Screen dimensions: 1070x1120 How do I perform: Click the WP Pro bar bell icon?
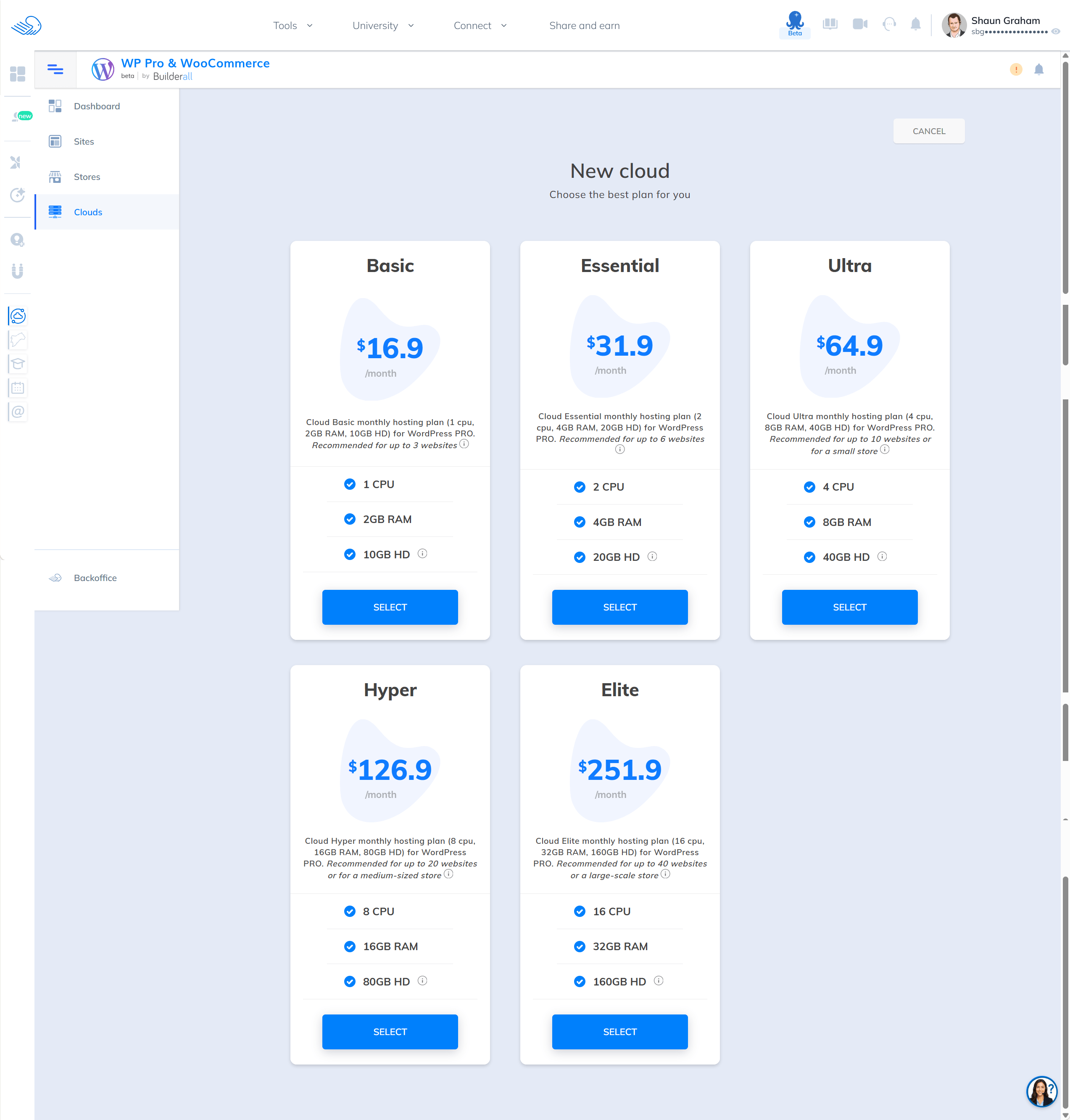click(1038, 70)
